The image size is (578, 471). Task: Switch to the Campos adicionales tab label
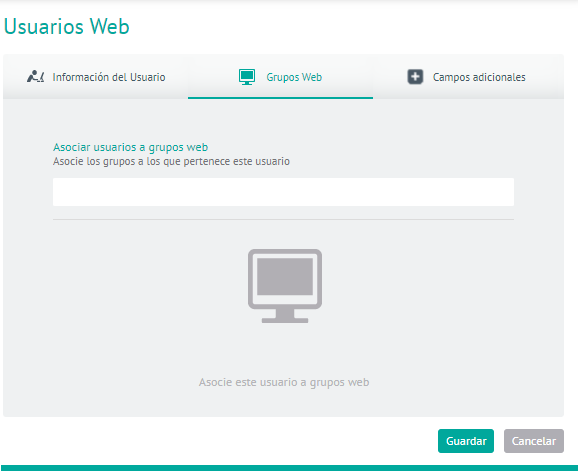point(479,77)
